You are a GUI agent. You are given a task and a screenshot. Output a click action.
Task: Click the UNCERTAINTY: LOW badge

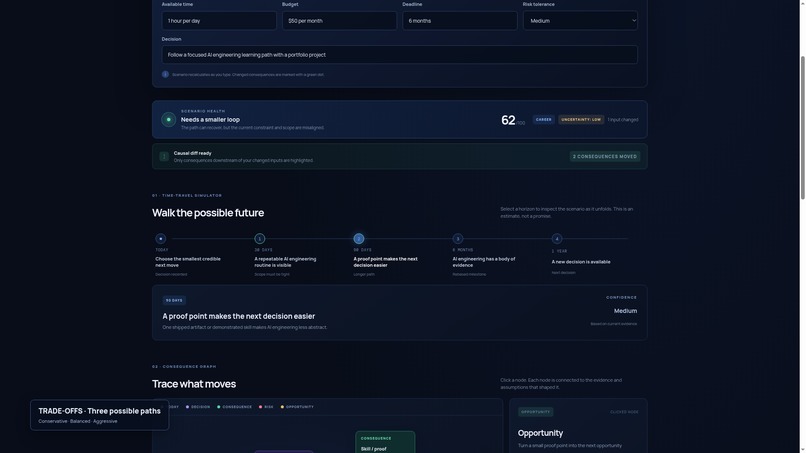click(581, 119)
